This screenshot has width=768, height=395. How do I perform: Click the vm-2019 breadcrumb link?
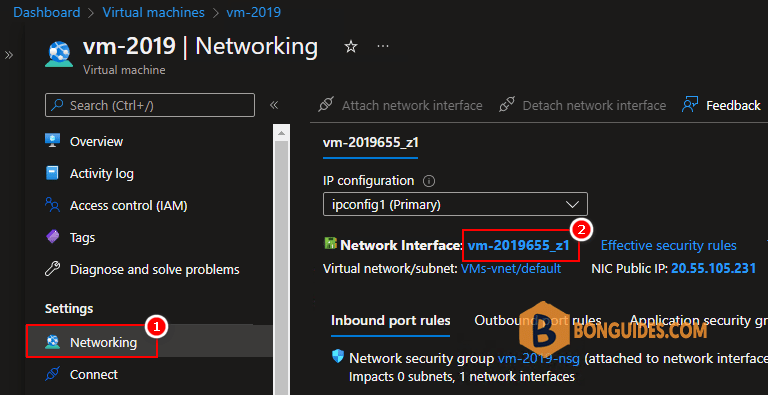tap(254, 12)
